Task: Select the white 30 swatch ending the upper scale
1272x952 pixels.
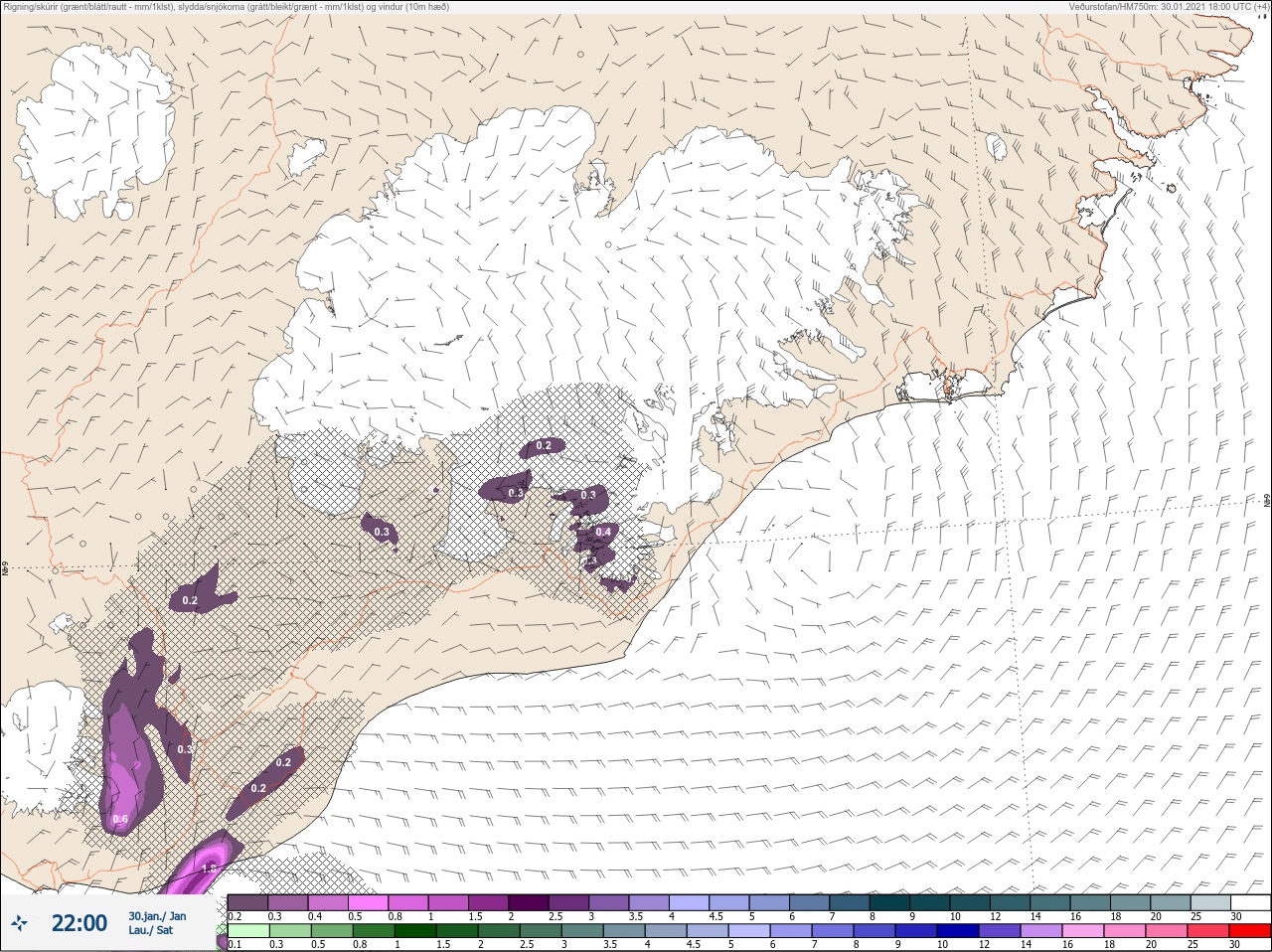Action: [x=1250, y=902]
